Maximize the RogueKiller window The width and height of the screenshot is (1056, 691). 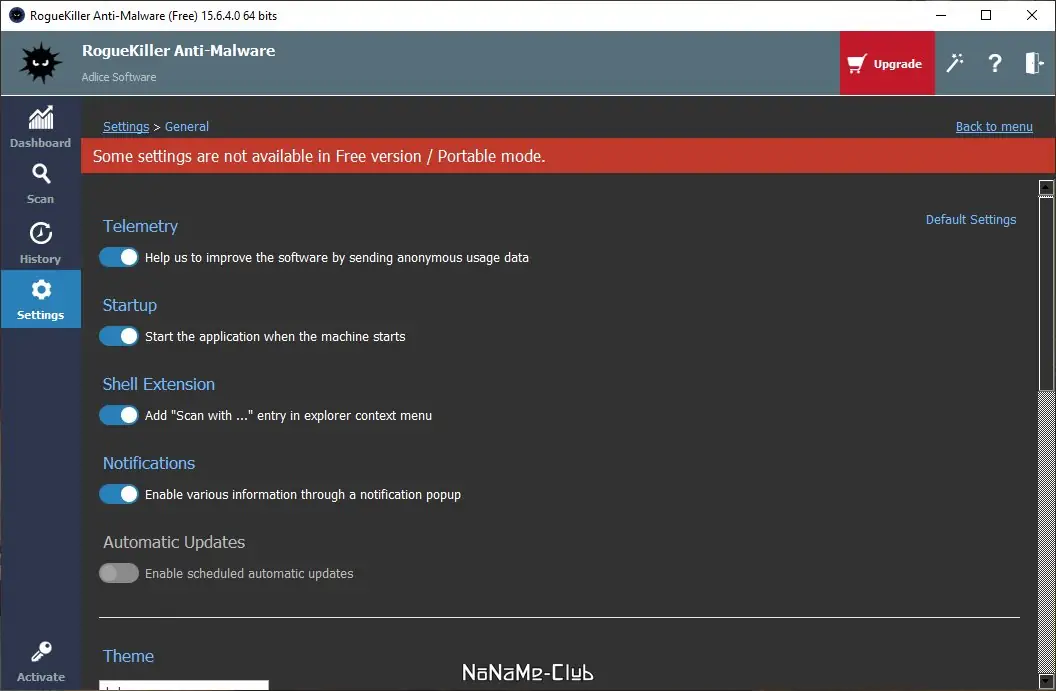(986, 15)
